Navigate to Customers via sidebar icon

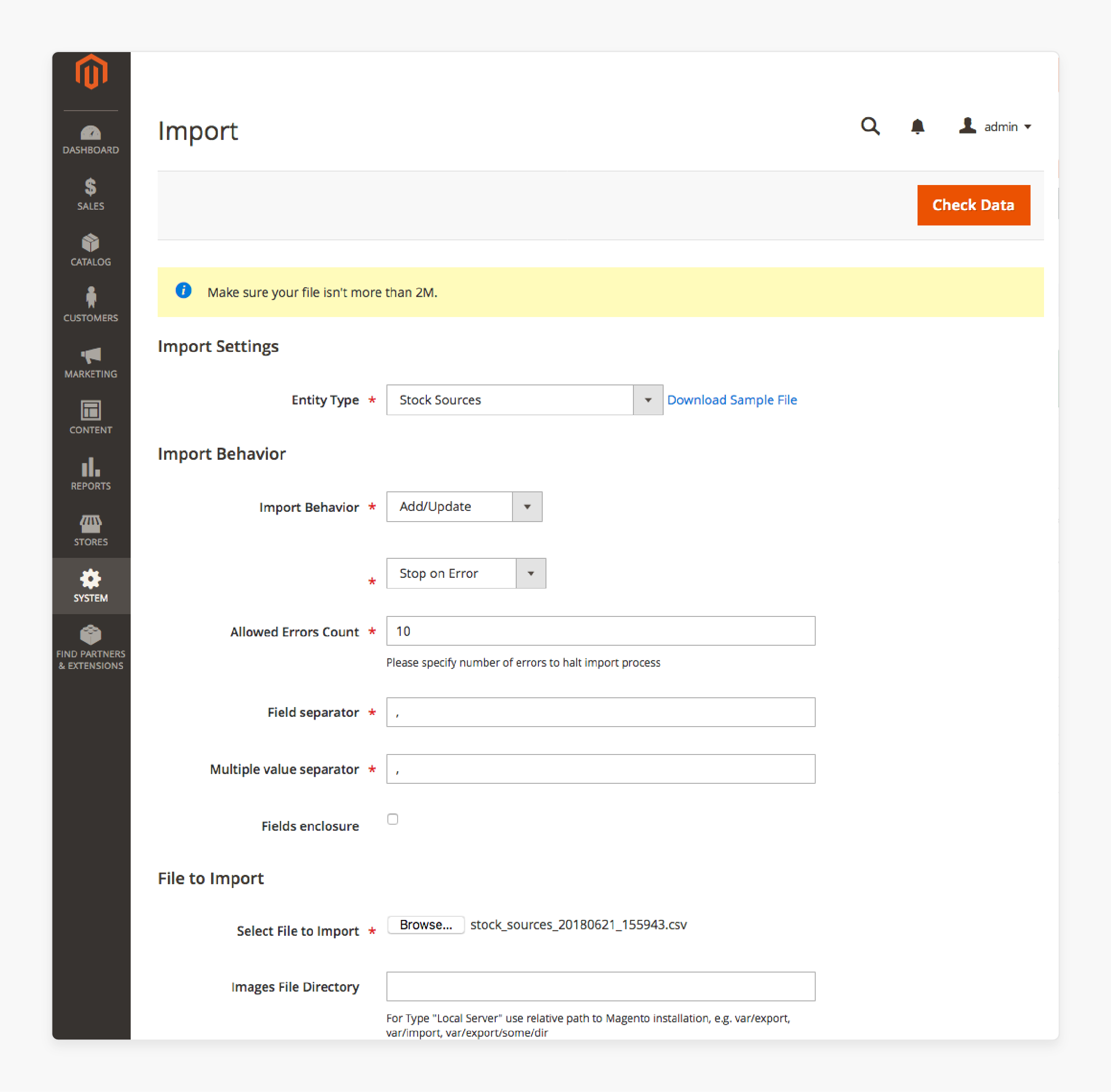91,307
